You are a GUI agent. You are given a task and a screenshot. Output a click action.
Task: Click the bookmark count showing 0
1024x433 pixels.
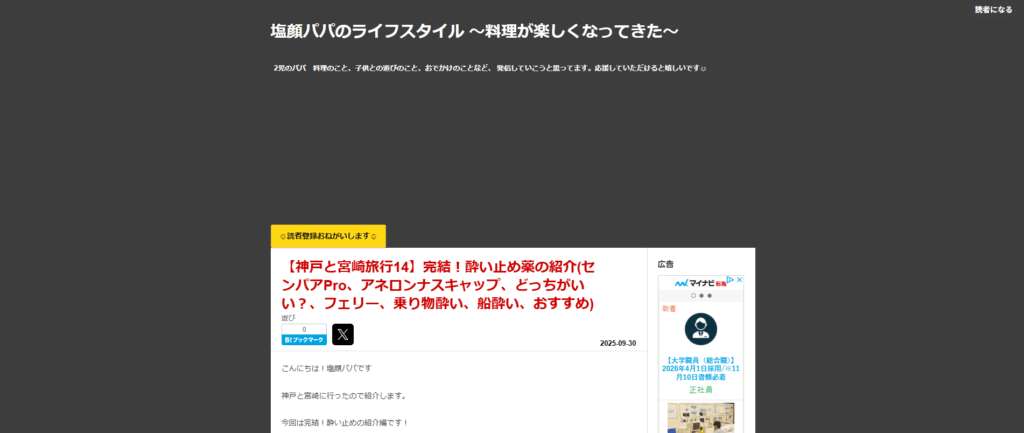[x=304, y=329]
